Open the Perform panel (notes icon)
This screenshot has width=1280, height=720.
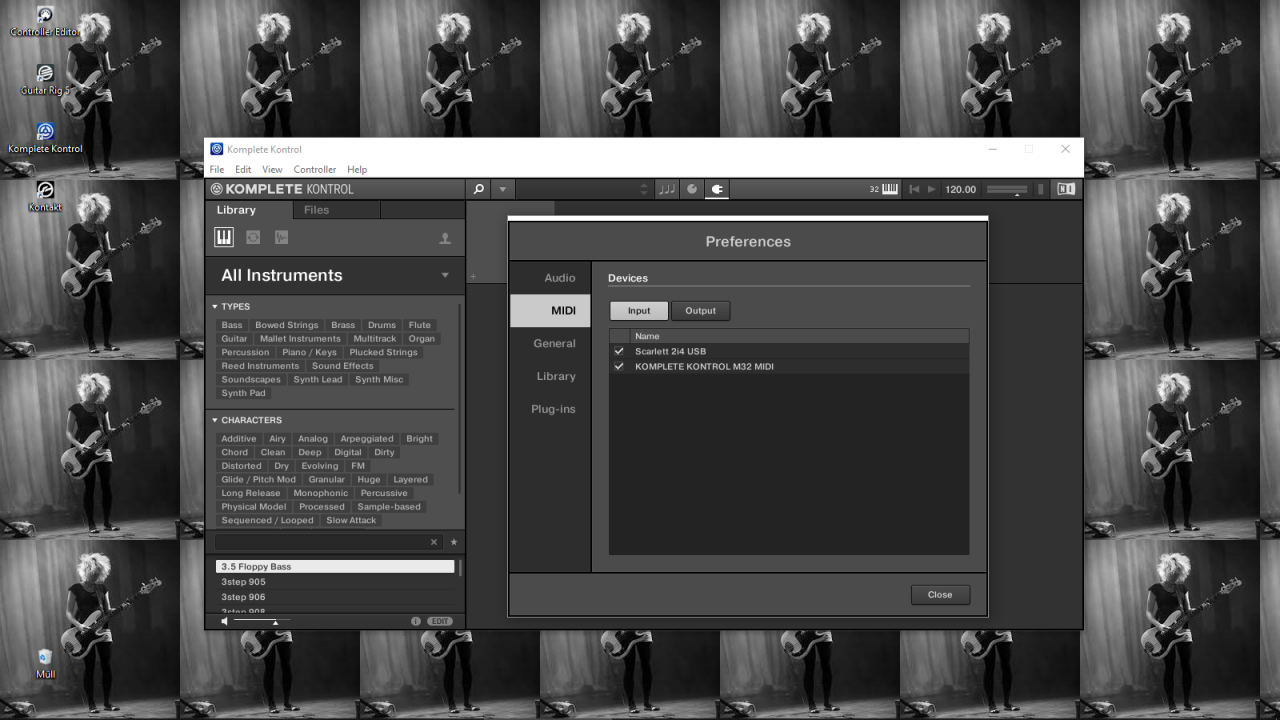(667, 189)
